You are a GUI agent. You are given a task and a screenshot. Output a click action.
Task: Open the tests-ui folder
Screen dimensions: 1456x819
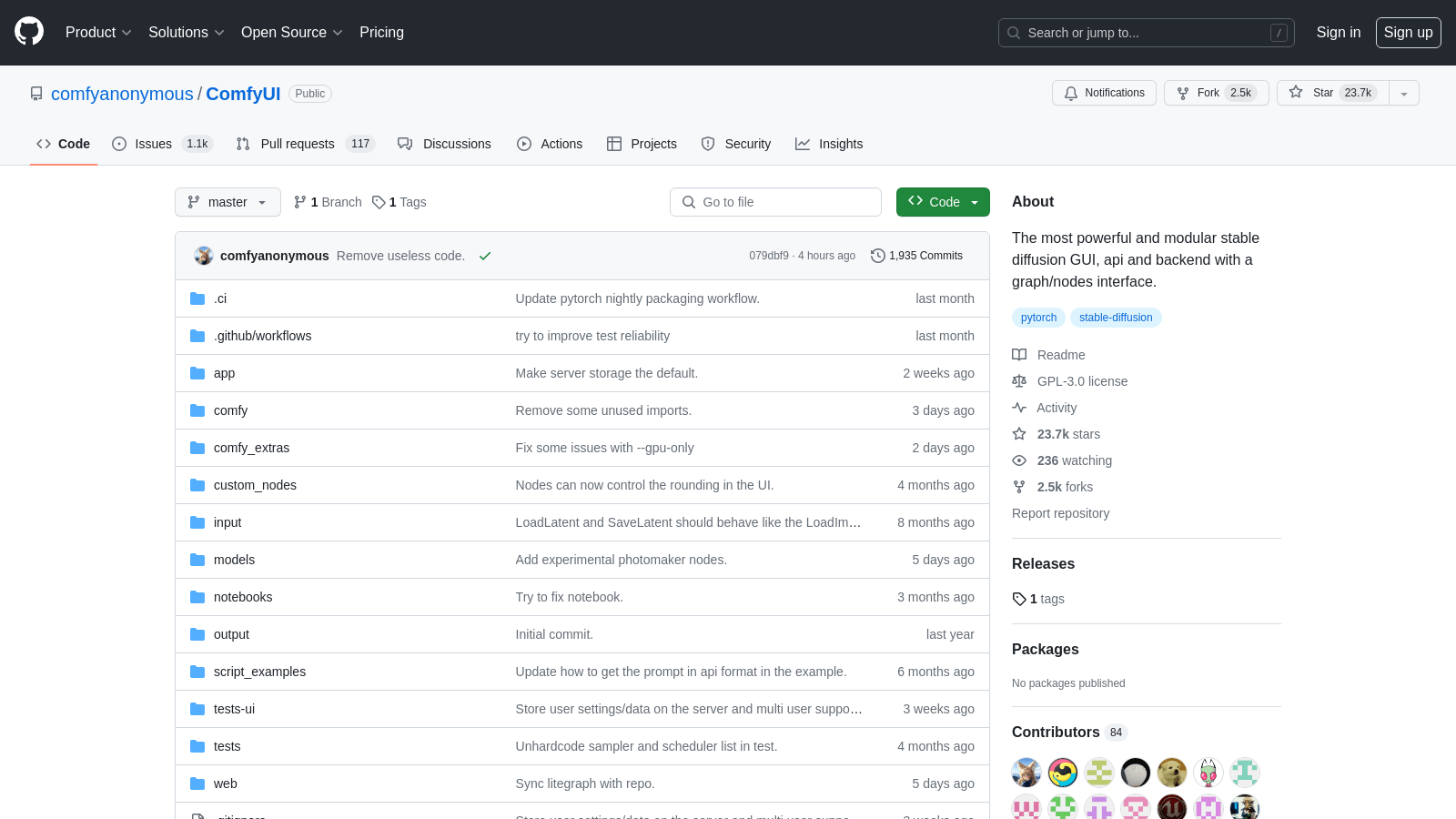(234, 709)
